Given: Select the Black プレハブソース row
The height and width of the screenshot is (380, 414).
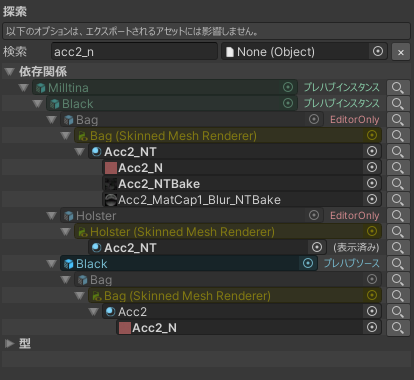Looking at the screenshot, I should (x=188, y=264).
